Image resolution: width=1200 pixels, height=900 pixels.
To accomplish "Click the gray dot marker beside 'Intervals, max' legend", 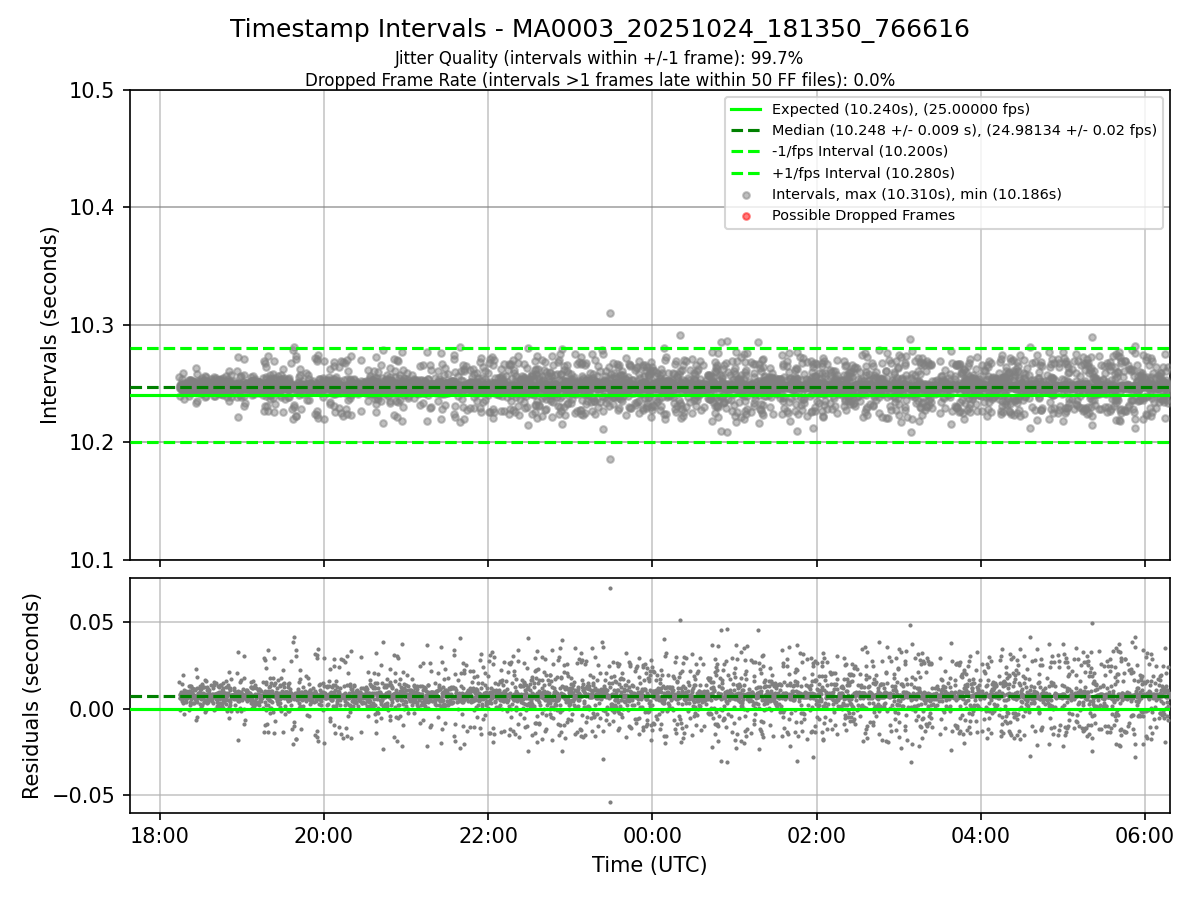I will [x=747, y=194].
